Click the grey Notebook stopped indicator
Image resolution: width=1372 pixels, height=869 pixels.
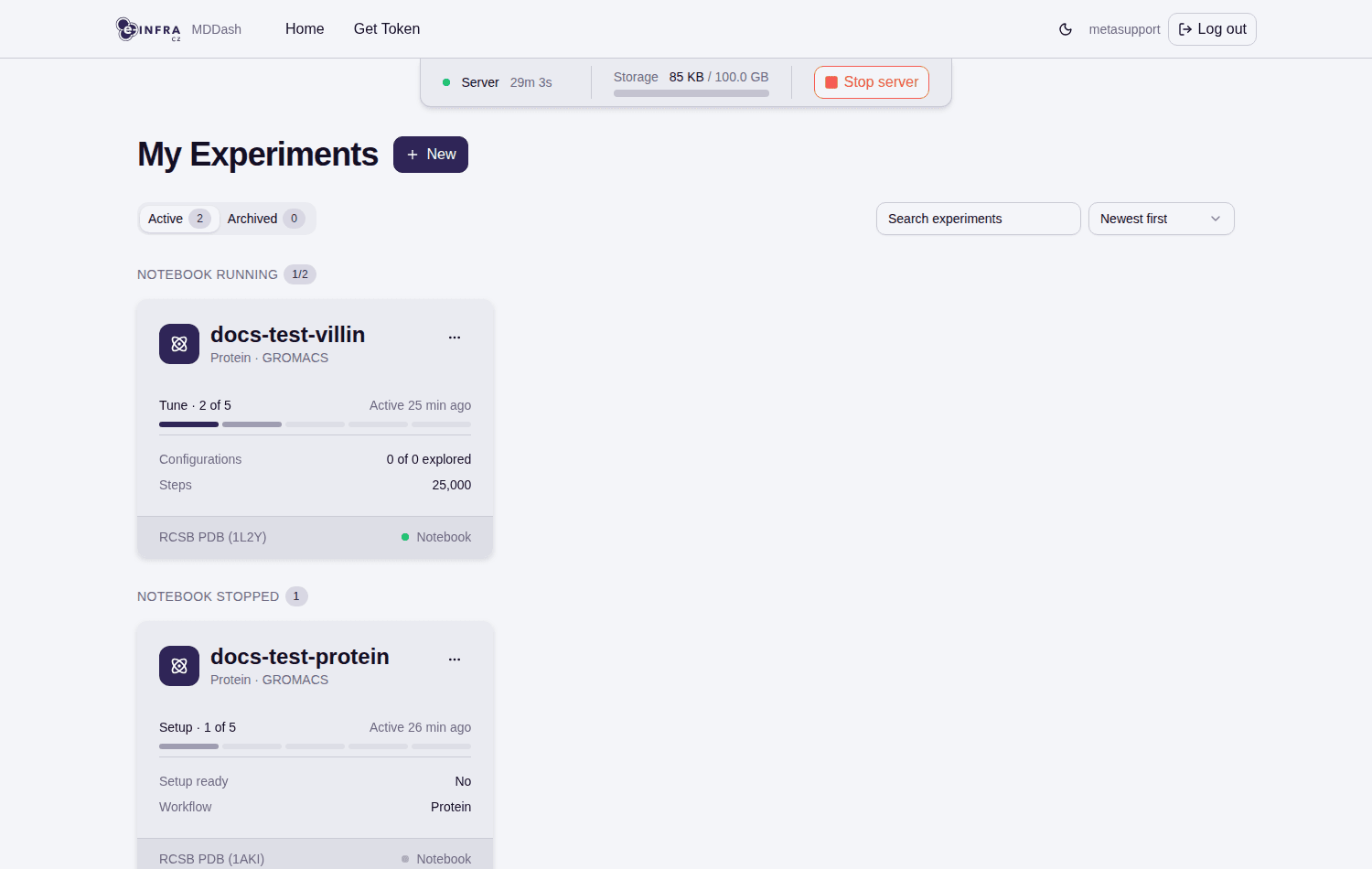[x=405, y=859]
